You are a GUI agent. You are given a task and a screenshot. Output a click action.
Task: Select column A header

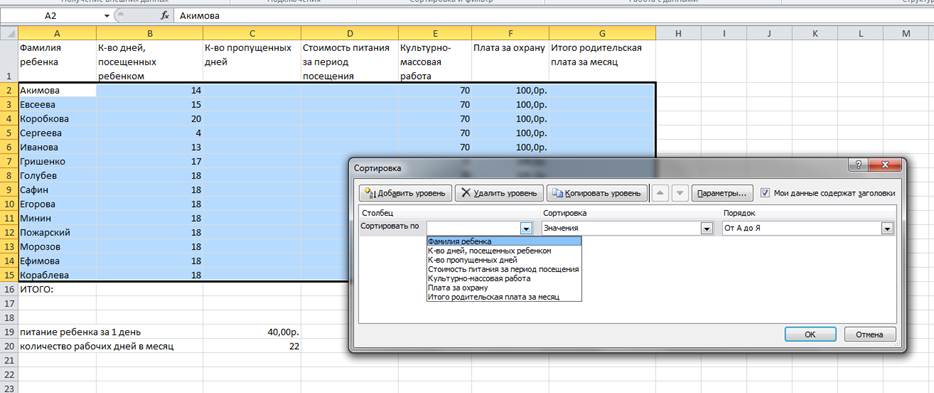[x=57, y=34]
